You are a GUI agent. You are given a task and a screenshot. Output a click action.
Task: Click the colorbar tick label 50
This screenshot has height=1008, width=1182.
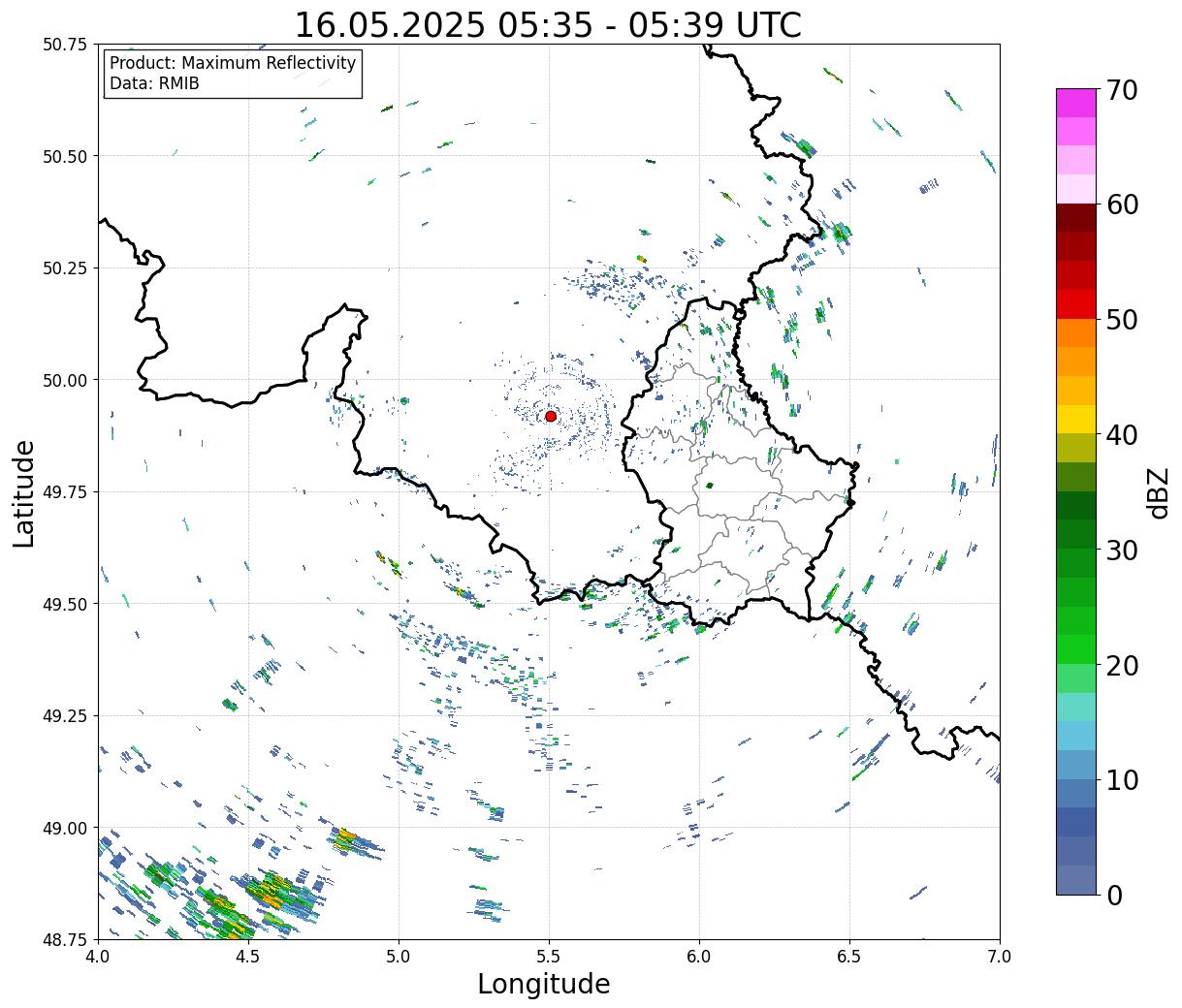click(x=1122, y=320)
